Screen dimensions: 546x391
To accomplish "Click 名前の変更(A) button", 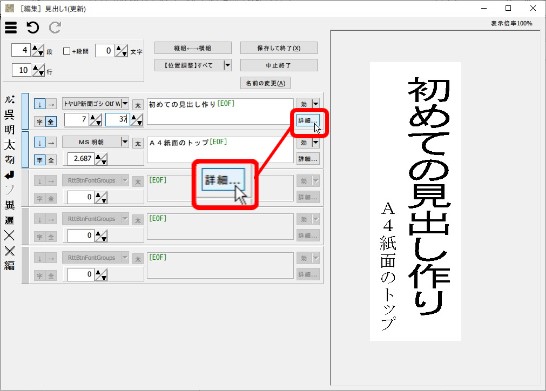I will (x=265, y=83).
